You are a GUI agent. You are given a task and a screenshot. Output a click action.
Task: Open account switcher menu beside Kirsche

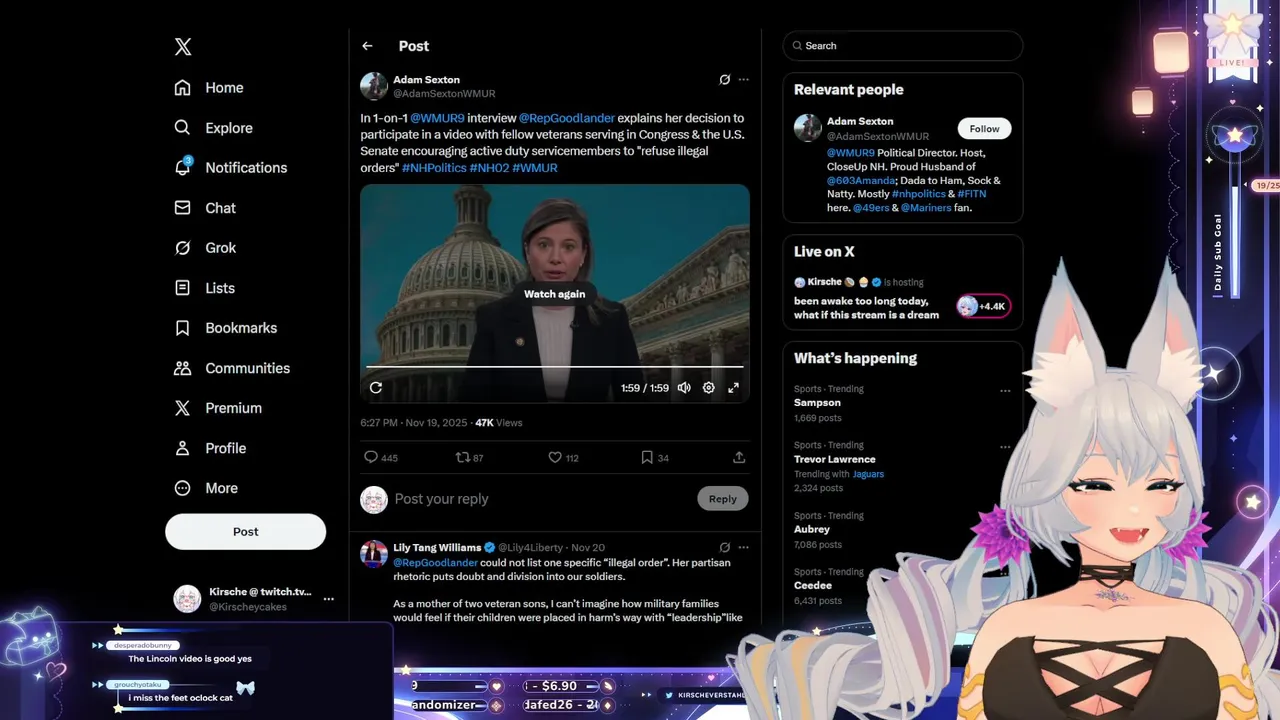328,599
